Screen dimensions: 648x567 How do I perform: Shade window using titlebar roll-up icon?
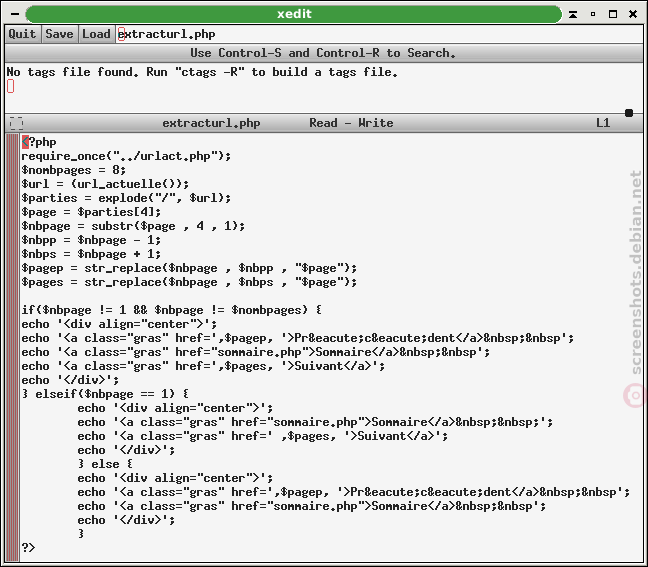573,14
